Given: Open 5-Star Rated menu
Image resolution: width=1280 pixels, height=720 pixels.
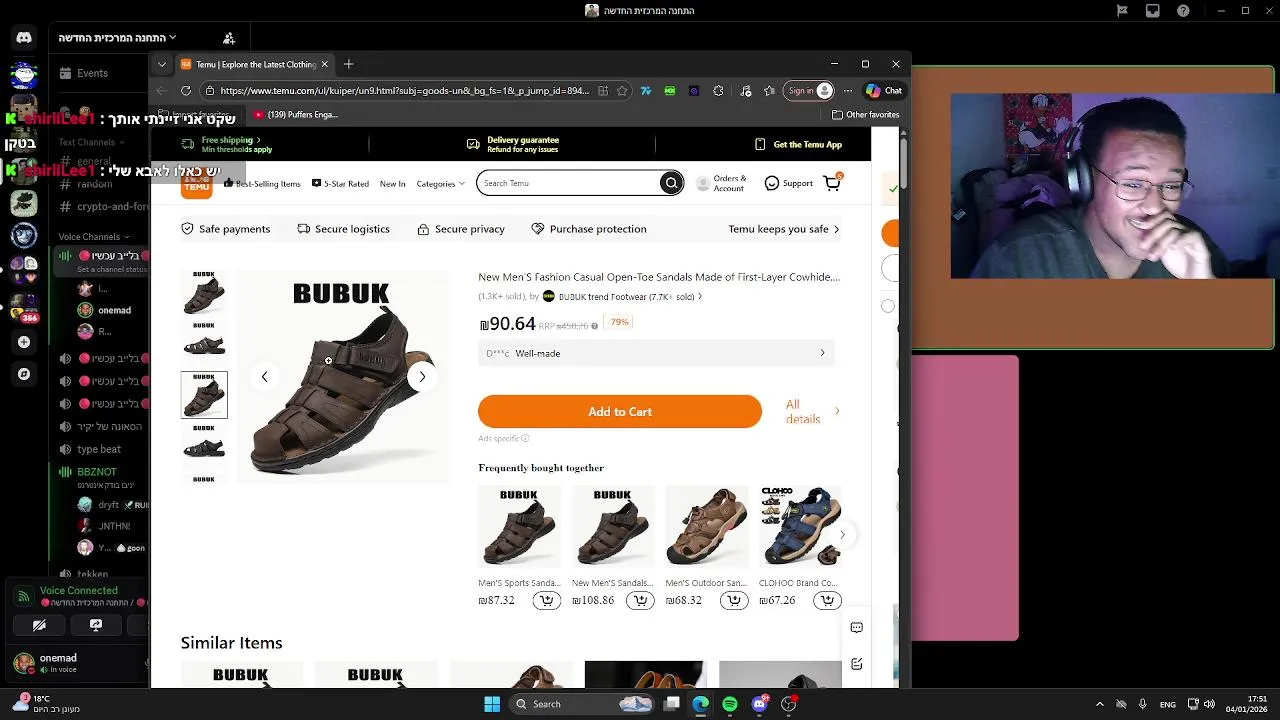Looking at the screenshot, I should coord(340,184).
